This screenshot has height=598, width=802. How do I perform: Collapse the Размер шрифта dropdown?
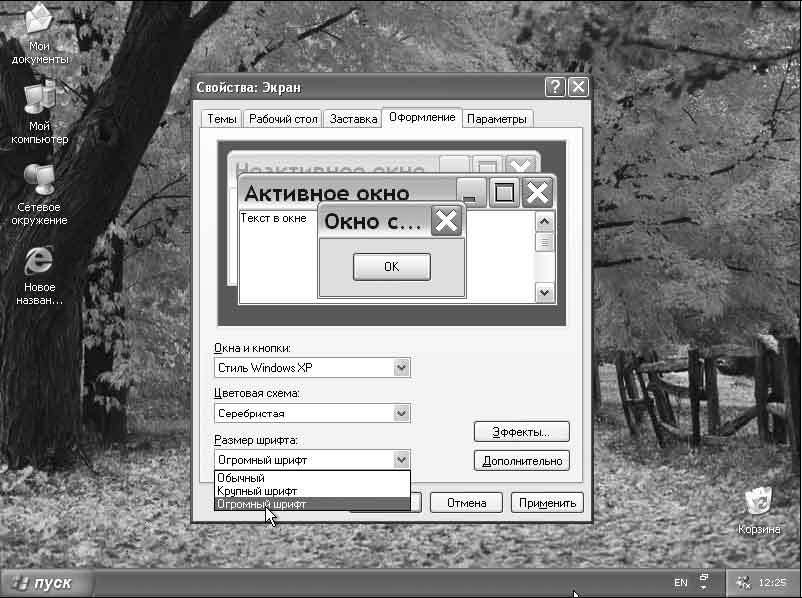tap(401, 460)
